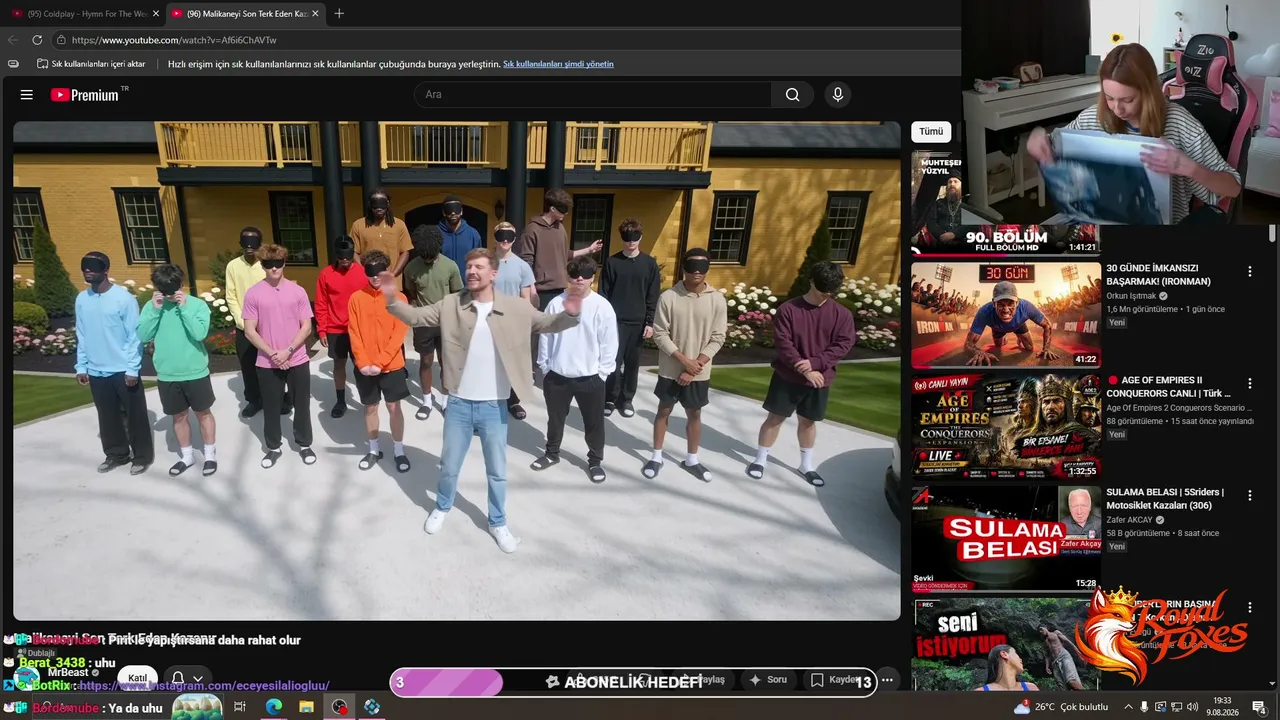
Task: Open the 'Sık kullanılanları içeri aktar' bookmark item
Action: pos(91,64)
